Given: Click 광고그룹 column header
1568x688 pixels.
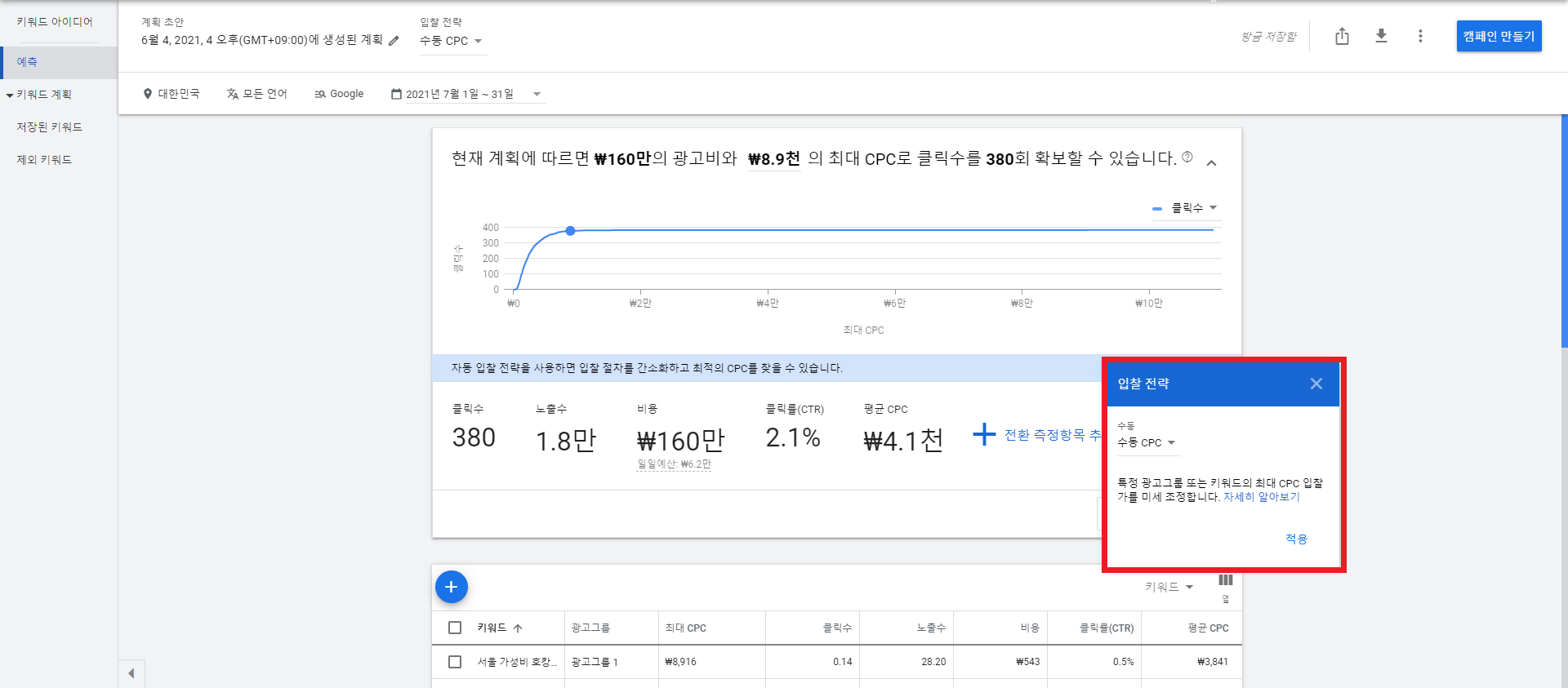Looking at the screenshot, I should point(590,628).
